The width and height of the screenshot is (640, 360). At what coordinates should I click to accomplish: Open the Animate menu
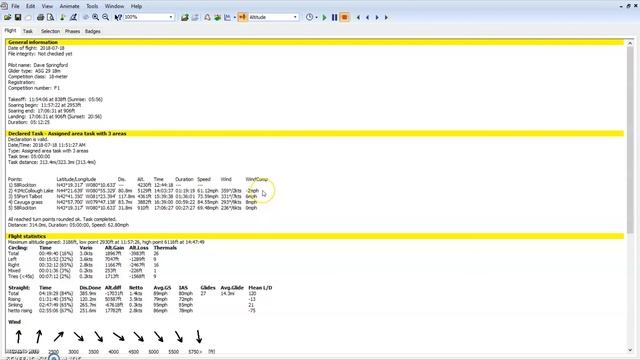tap(69, 6)
